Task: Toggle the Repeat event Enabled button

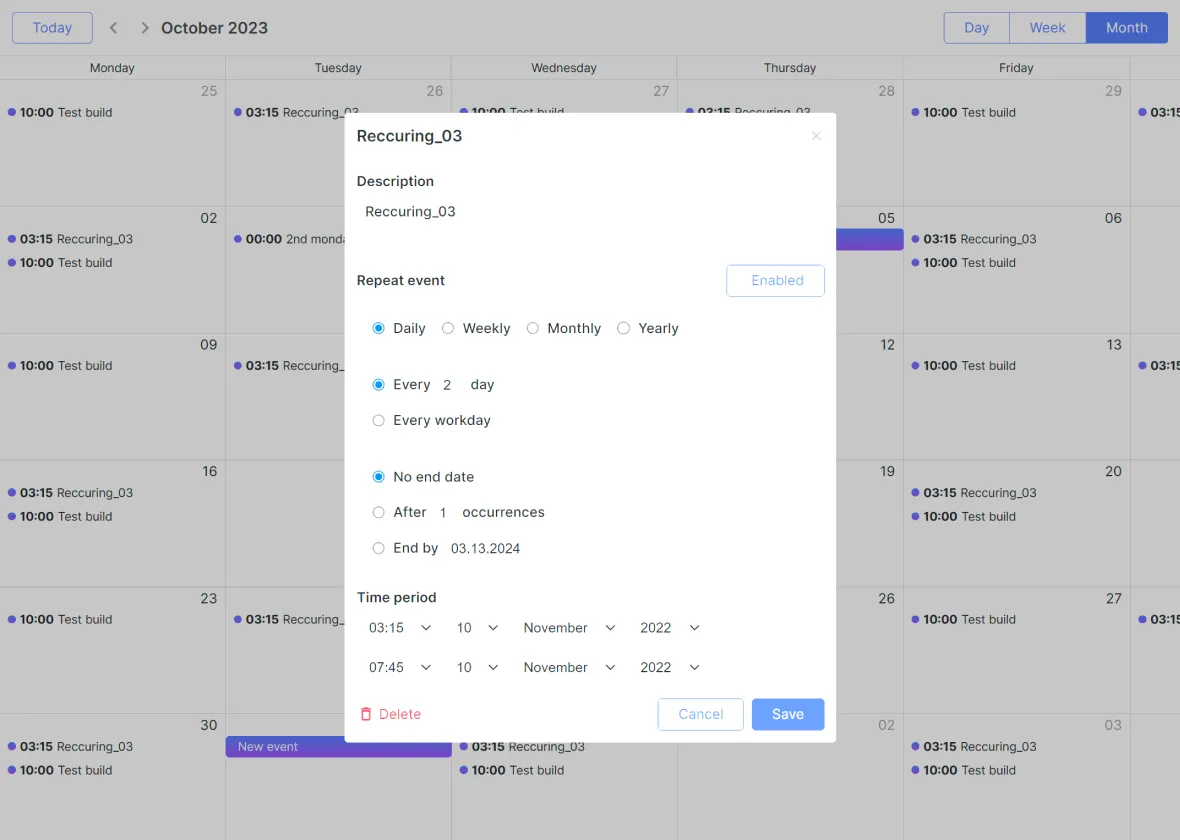Action: (x=775, y=281)
